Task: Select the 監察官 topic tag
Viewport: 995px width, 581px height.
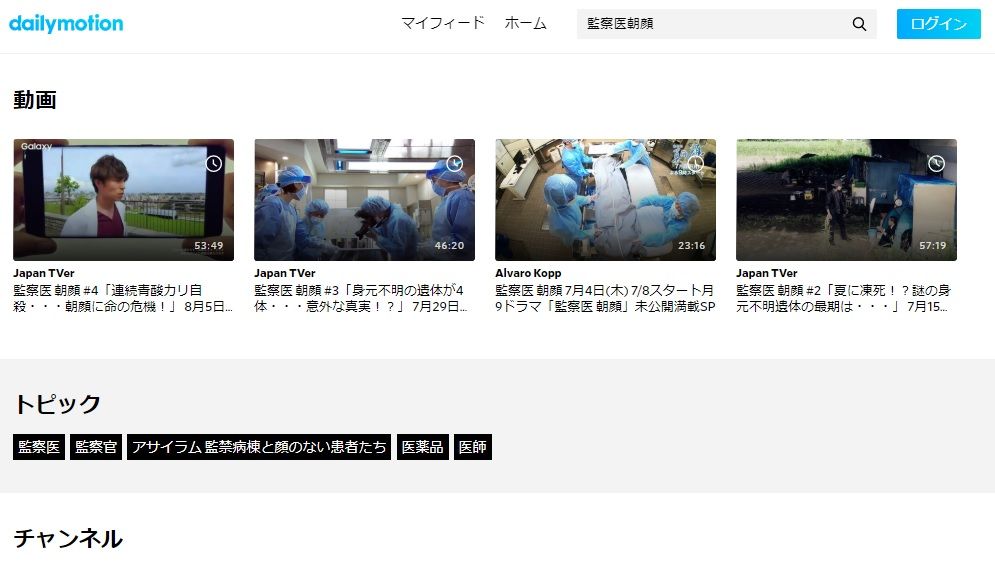Action: [x=96, y=447]
